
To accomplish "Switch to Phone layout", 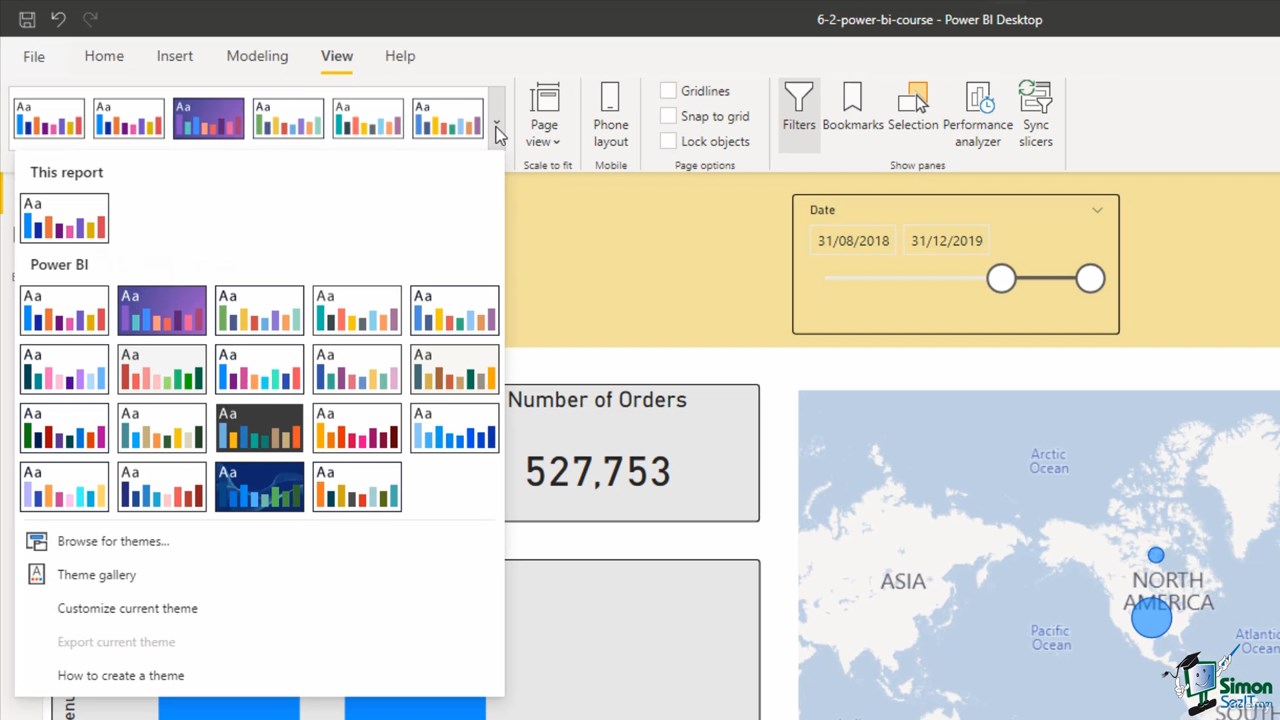I will pyautogui.click(x=610, y=116).
